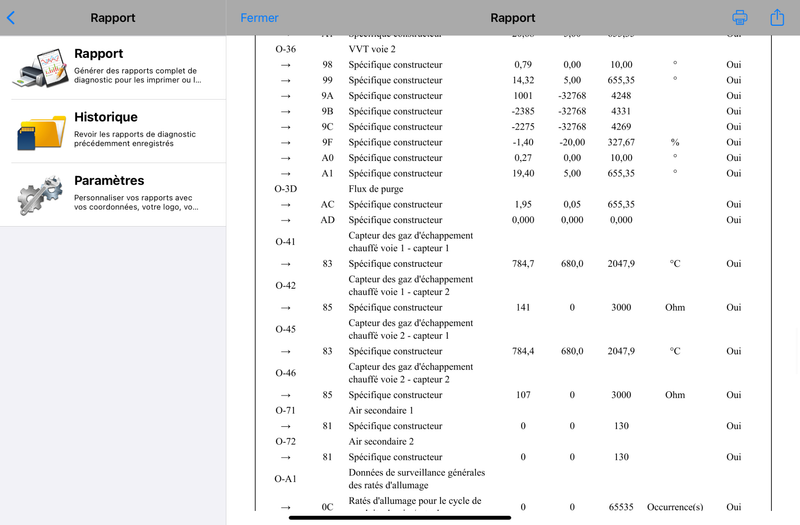The image size is (800, 525).
Task: Click the 784,7 temperature value
Action: (523, 264)
